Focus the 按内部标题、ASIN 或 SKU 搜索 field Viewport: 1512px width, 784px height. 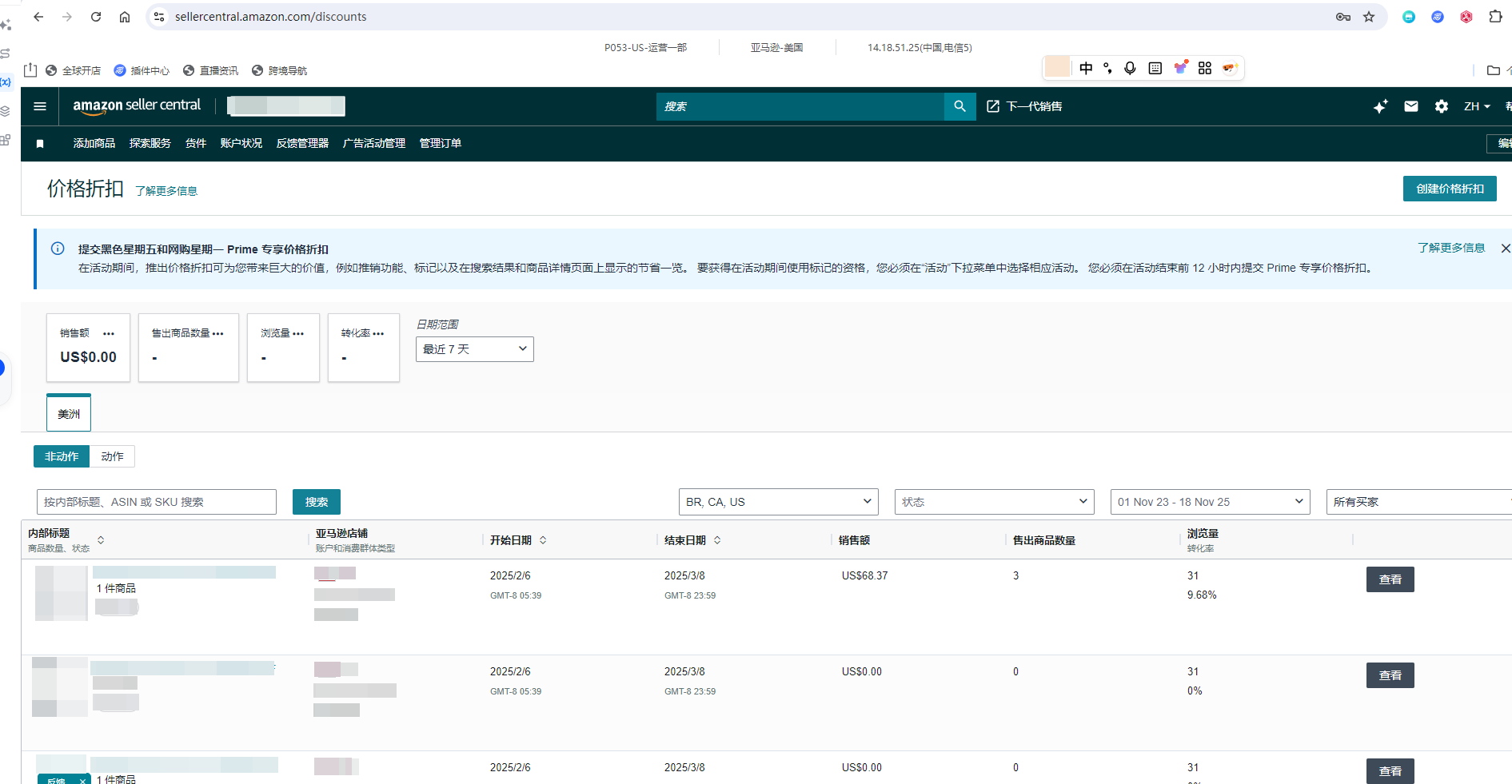(157, 502)
